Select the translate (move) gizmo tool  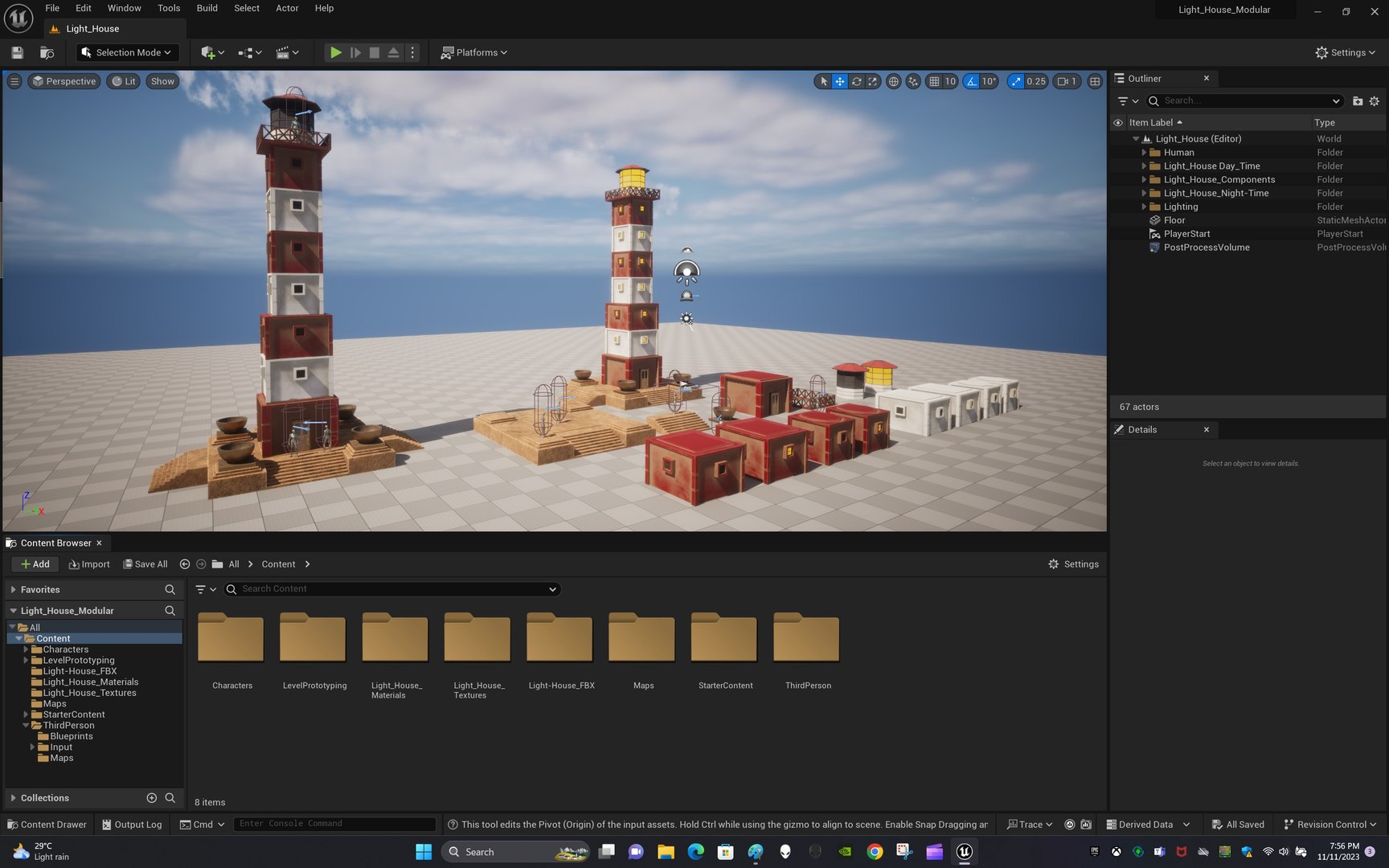(x=840, y=81)
